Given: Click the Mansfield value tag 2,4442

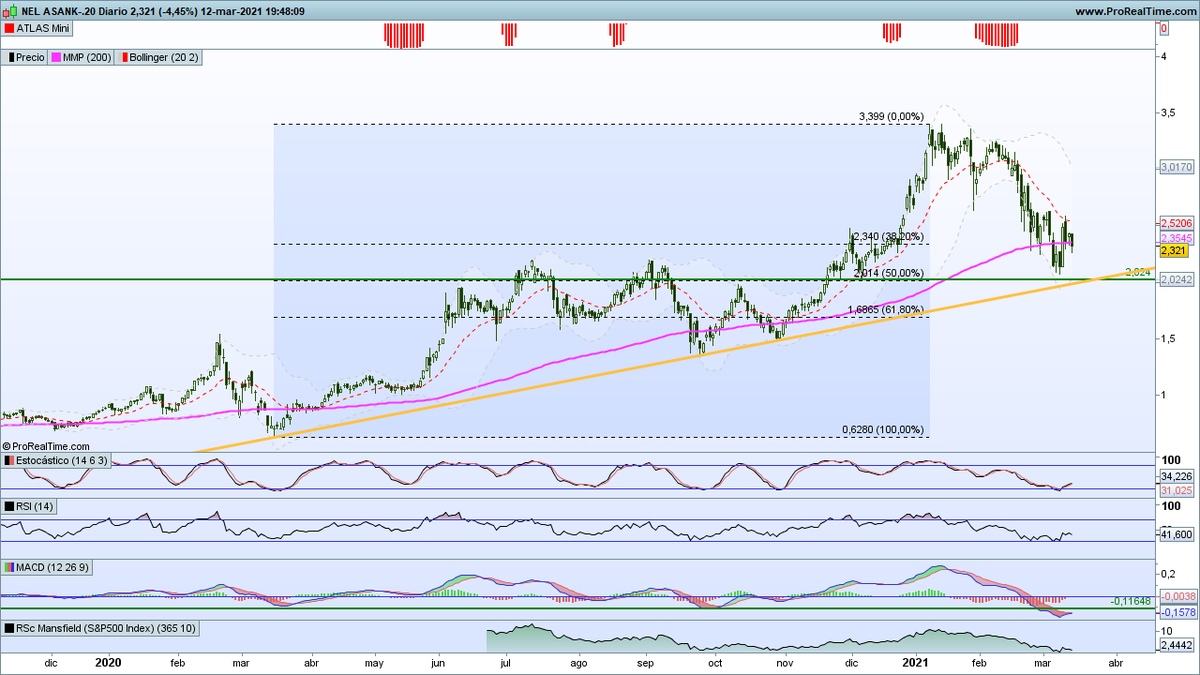Looking at the screenshot, I should (1175, 647).
